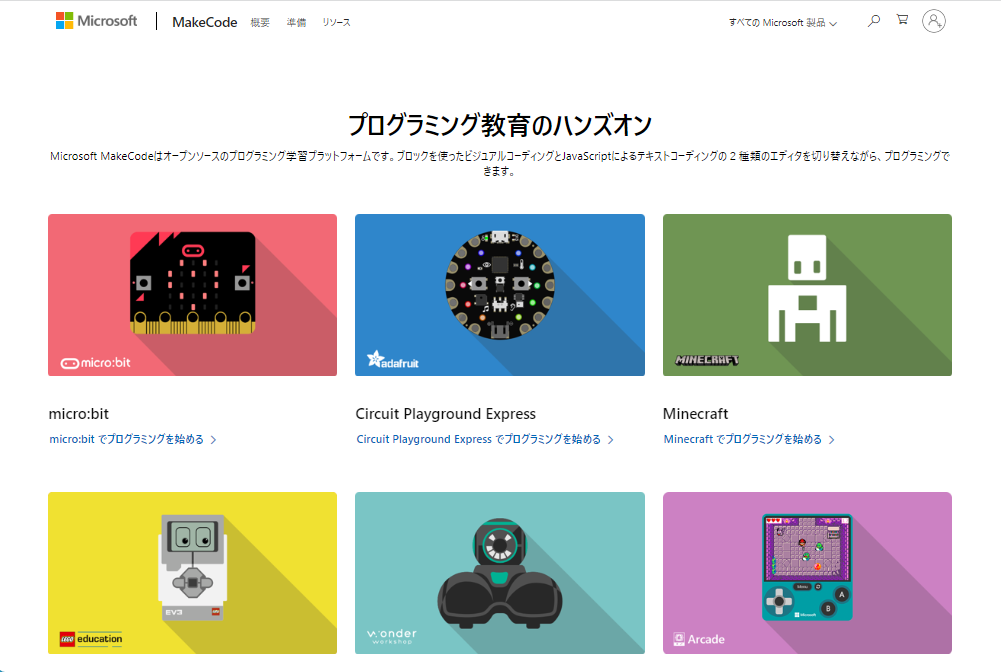Open the 概要 menu item

click(260, 22)
